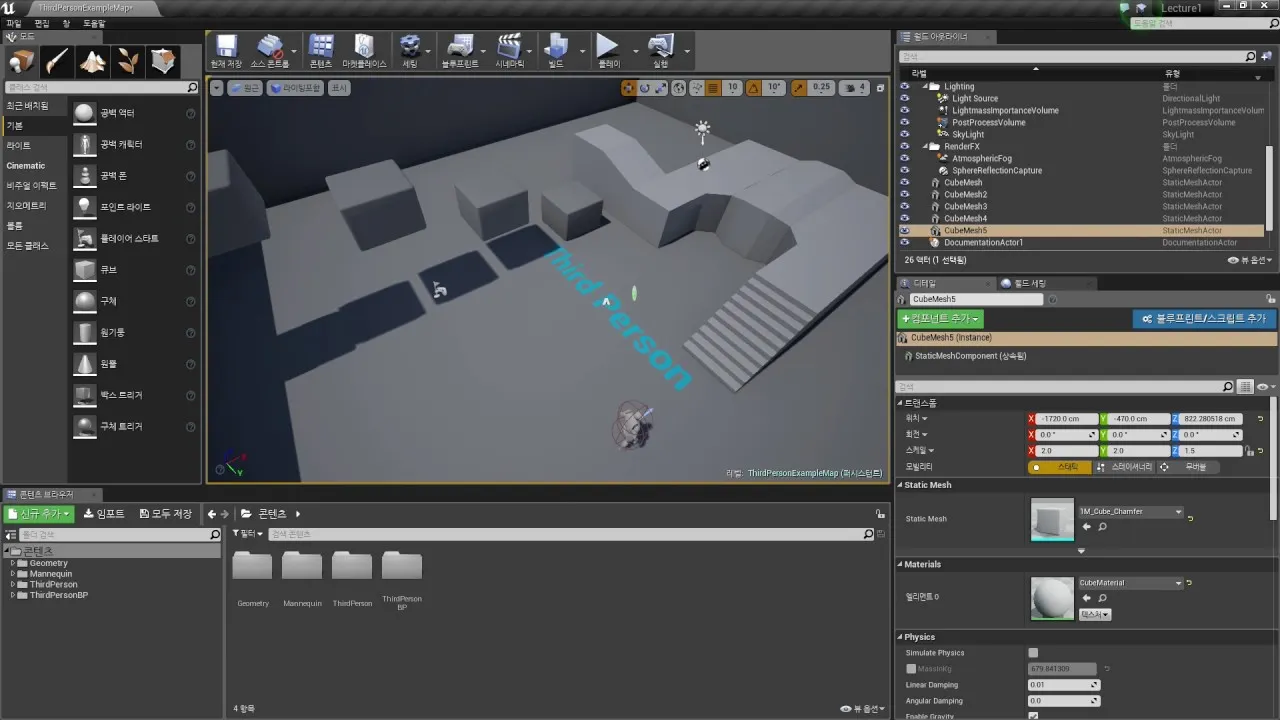Viewport: 1280px width, 720px height.
Task: Click the Linear Damping value slider field
Action: coord(1063,685)
